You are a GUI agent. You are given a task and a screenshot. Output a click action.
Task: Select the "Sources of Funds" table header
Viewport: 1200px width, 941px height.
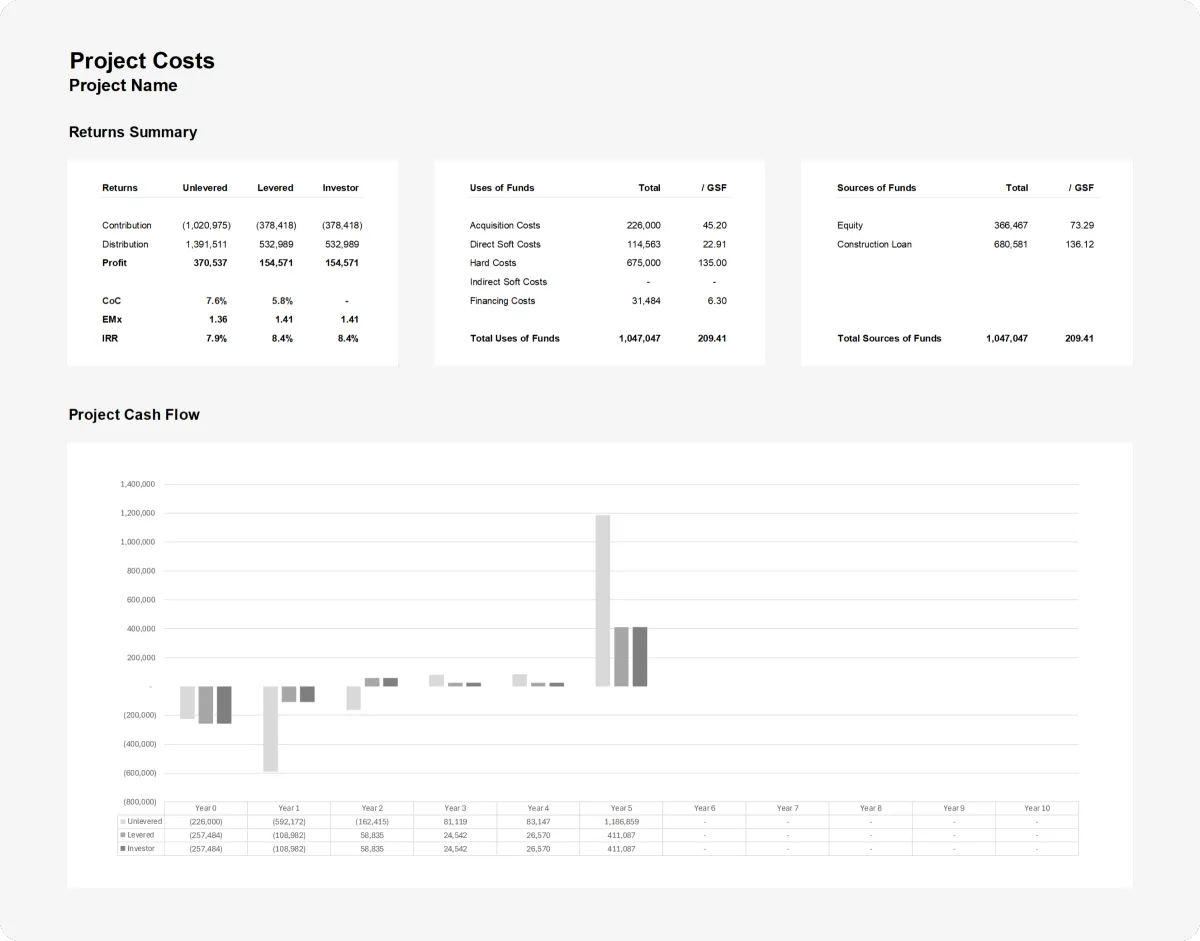click(876, 188)
